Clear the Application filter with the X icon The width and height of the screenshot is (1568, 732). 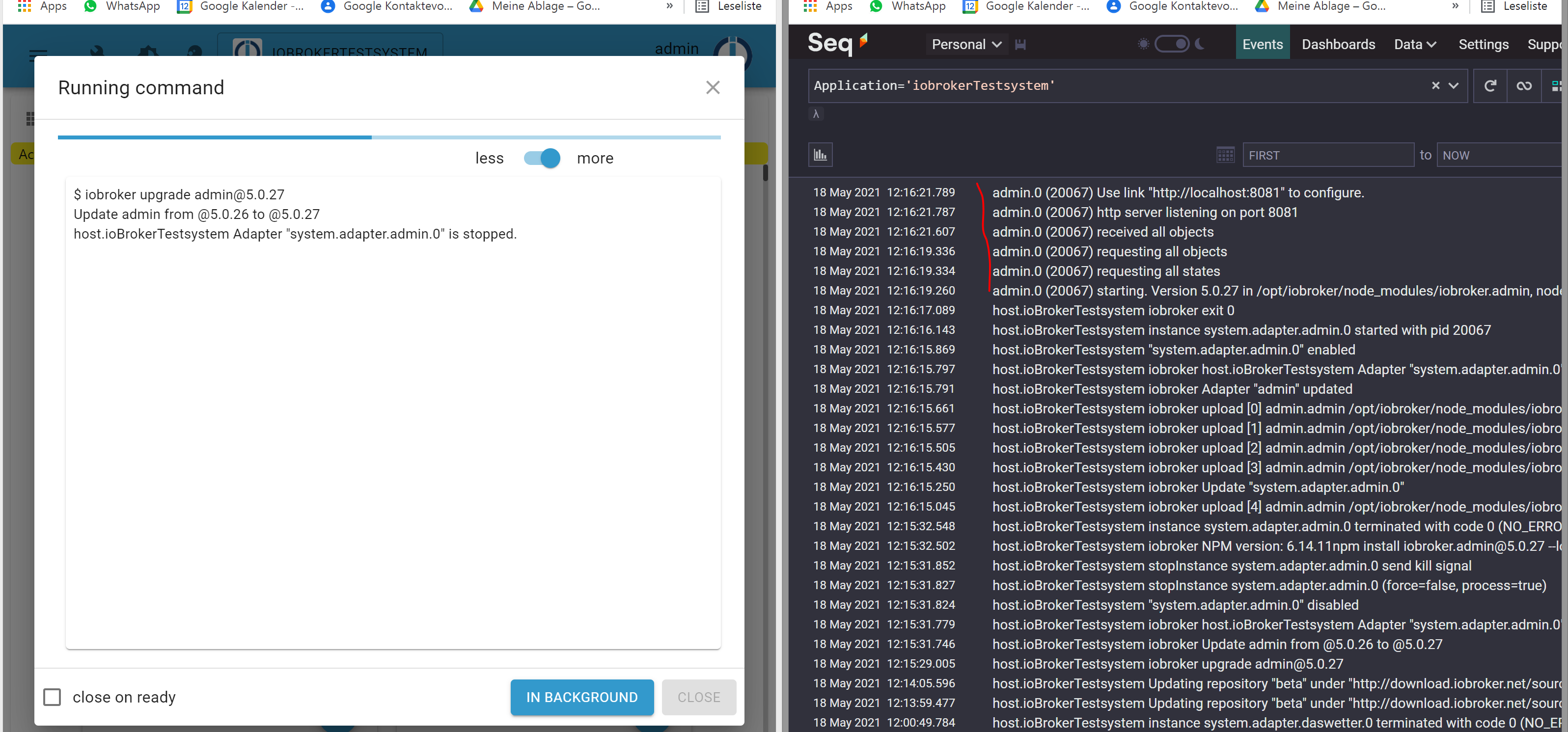coord(1435,85)
